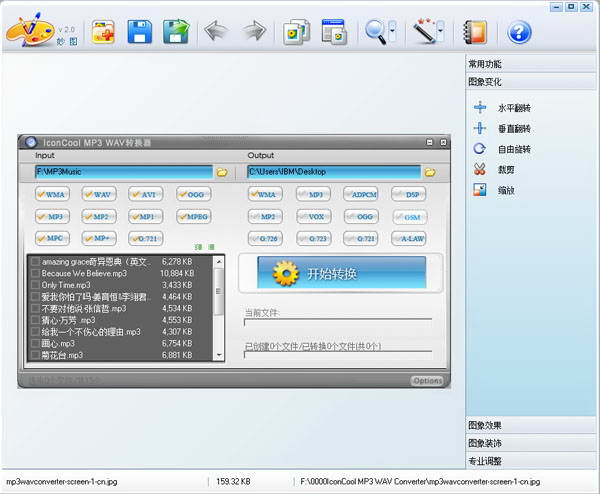Click mp3wavconverter-screen-1-cn.jpg filename in the status bar
Image resolution: width=600 pixels, height=494 pixels.
coord(62,481)
